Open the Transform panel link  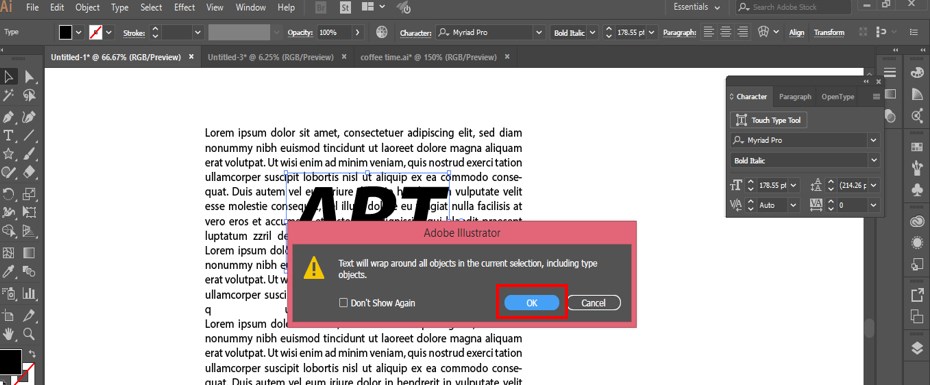tap(829, 33)
